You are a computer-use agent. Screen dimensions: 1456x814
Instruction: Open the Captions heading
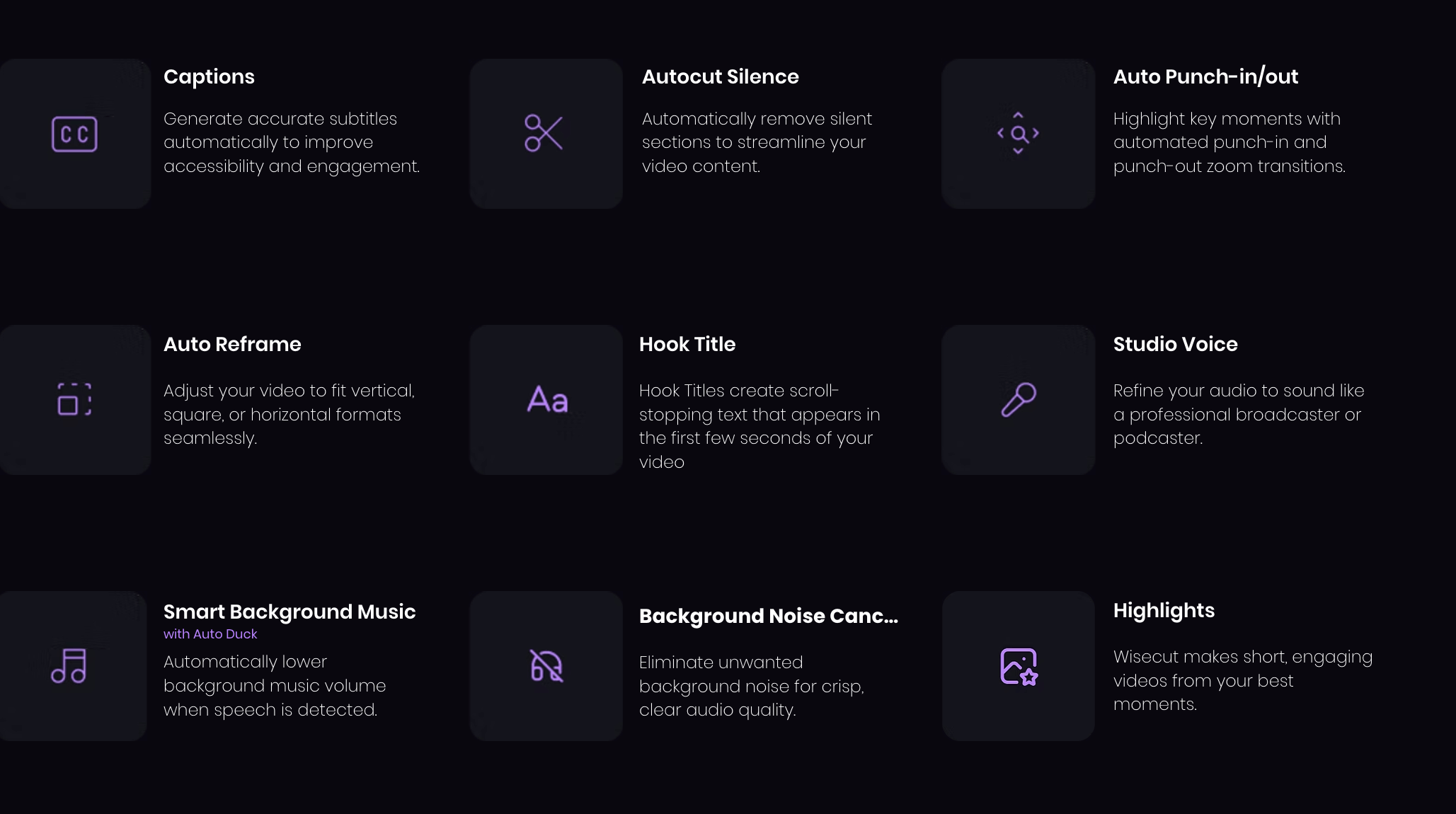209,76
